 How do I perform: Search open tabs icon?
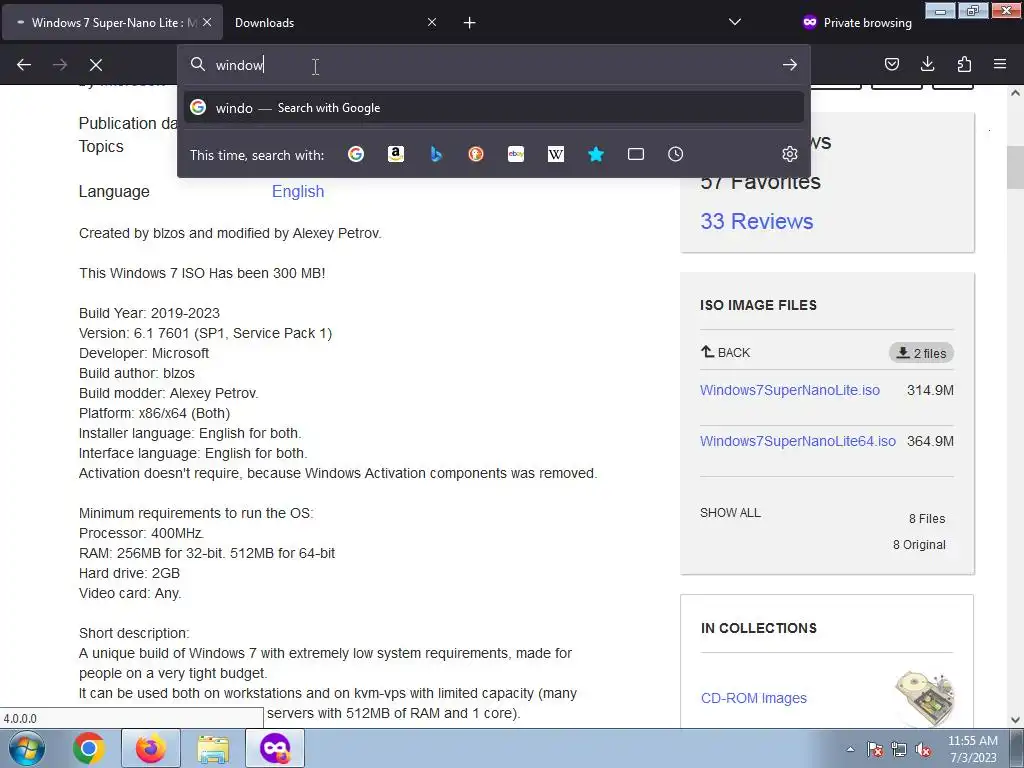tap(635, 154)
